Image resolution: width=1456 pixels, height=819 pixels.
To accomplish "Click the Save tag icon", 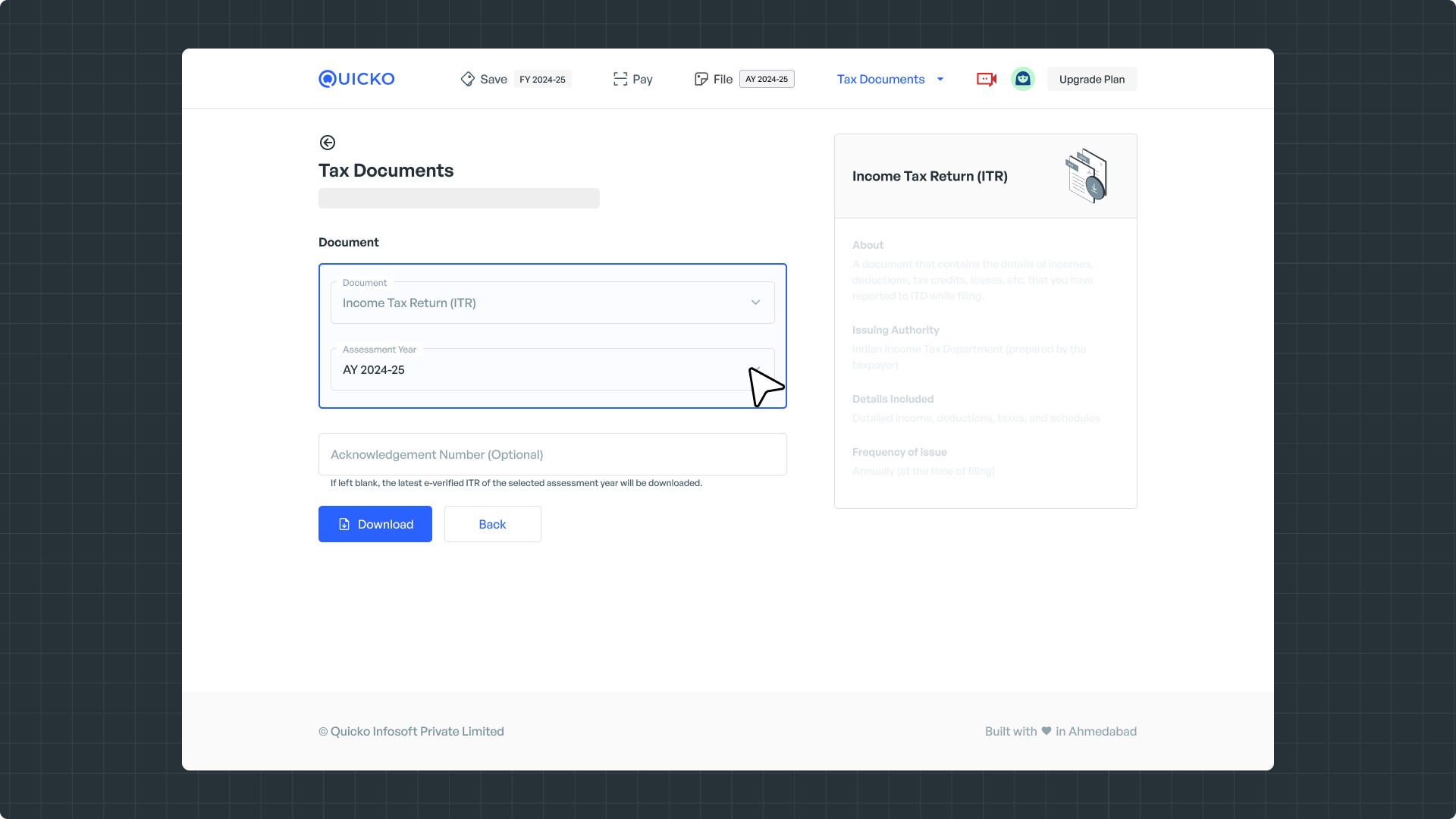I will (x=467, y=79).
